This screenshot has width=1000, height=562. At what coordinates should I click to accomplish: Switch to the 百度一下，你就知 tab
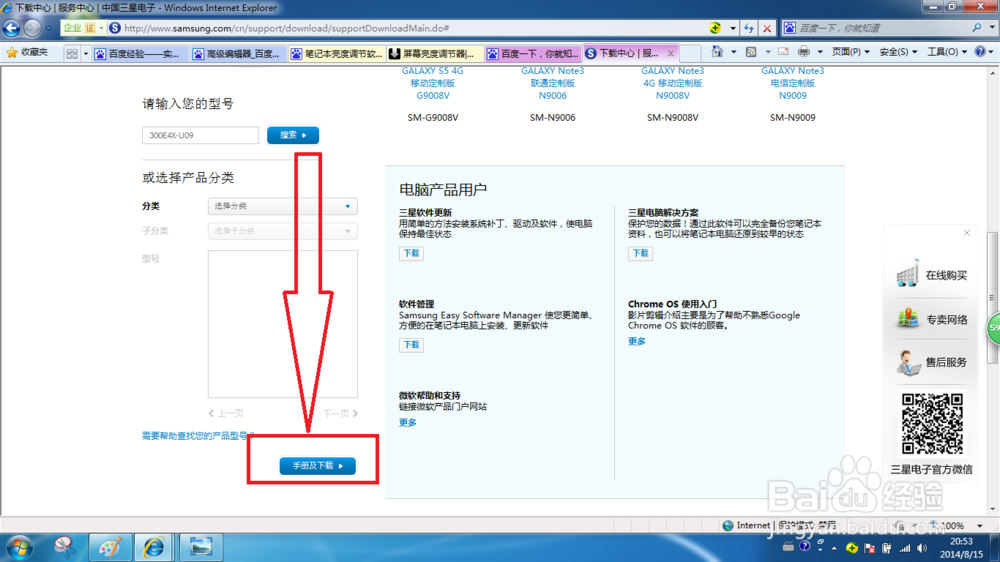[533, 54]
